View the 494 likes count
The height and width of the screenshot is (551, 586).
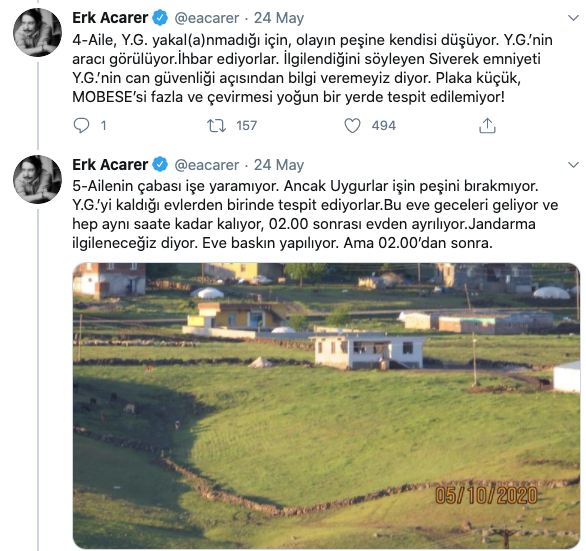click(383, 126)
